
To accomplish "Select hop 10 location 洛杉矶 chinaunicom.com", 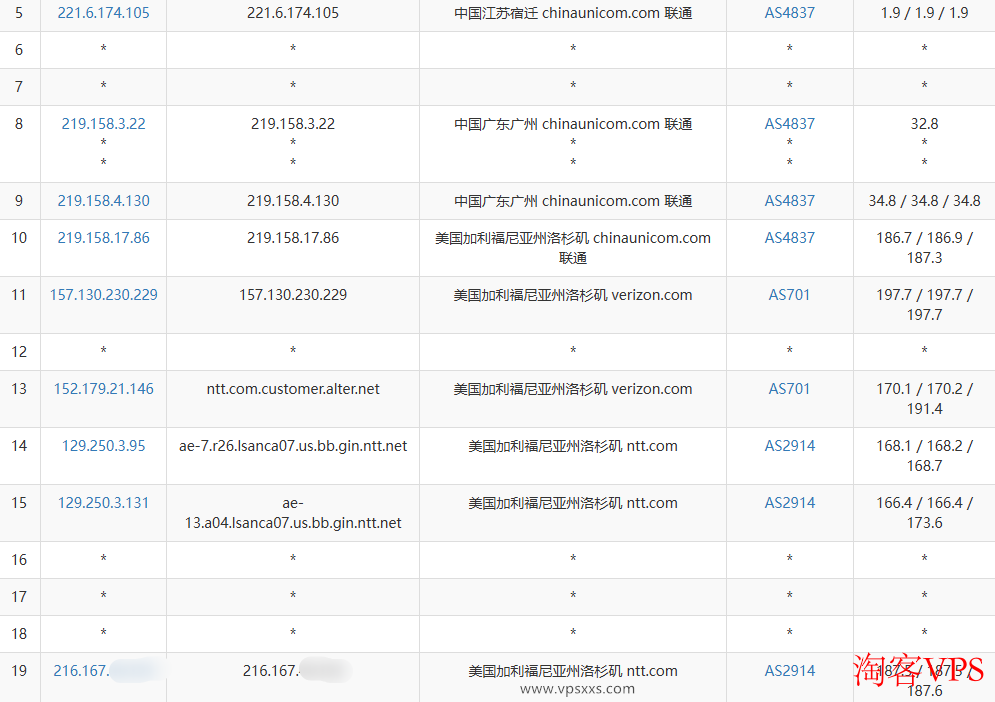I will 573,248.
